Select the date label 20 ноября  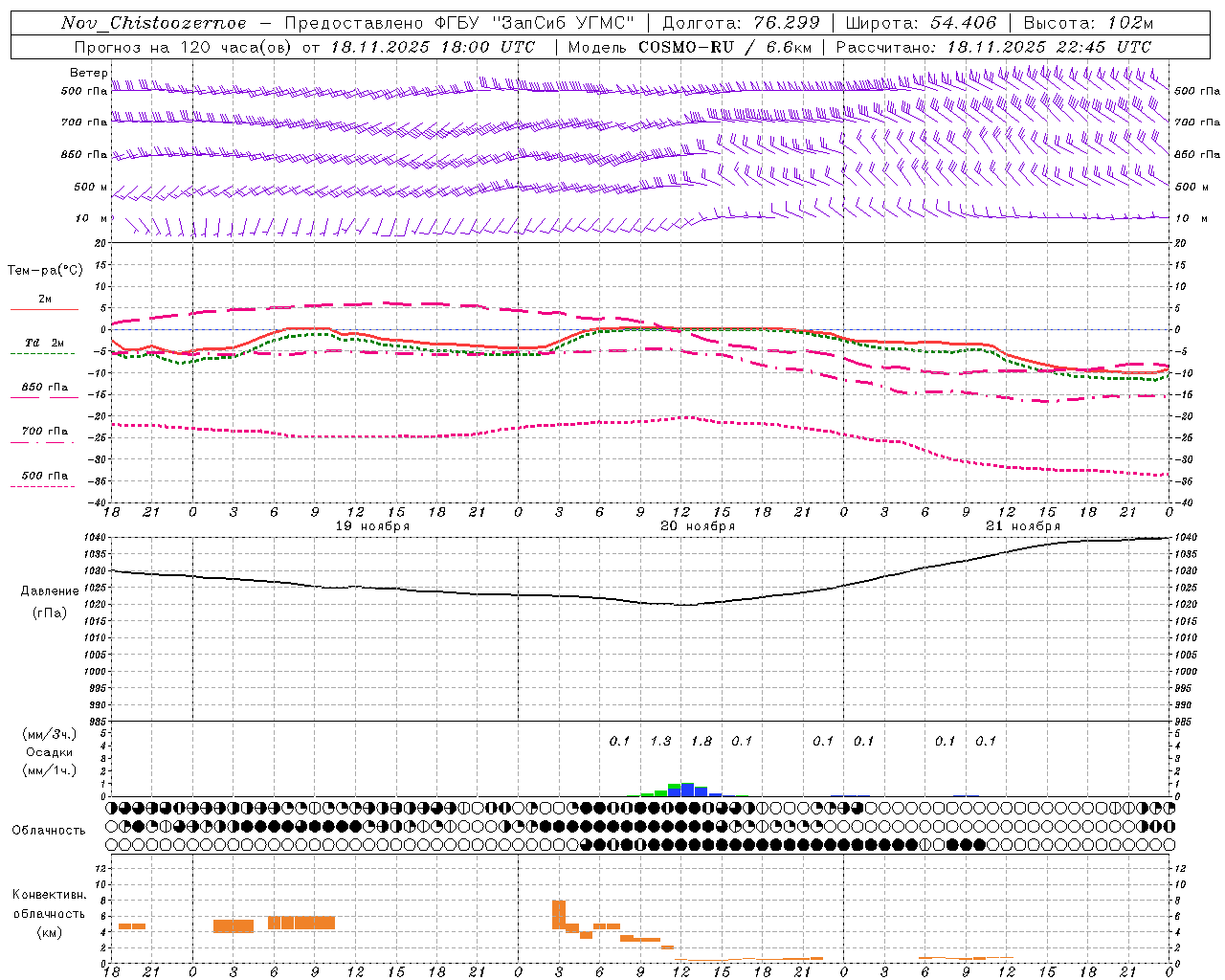point(698,526)
